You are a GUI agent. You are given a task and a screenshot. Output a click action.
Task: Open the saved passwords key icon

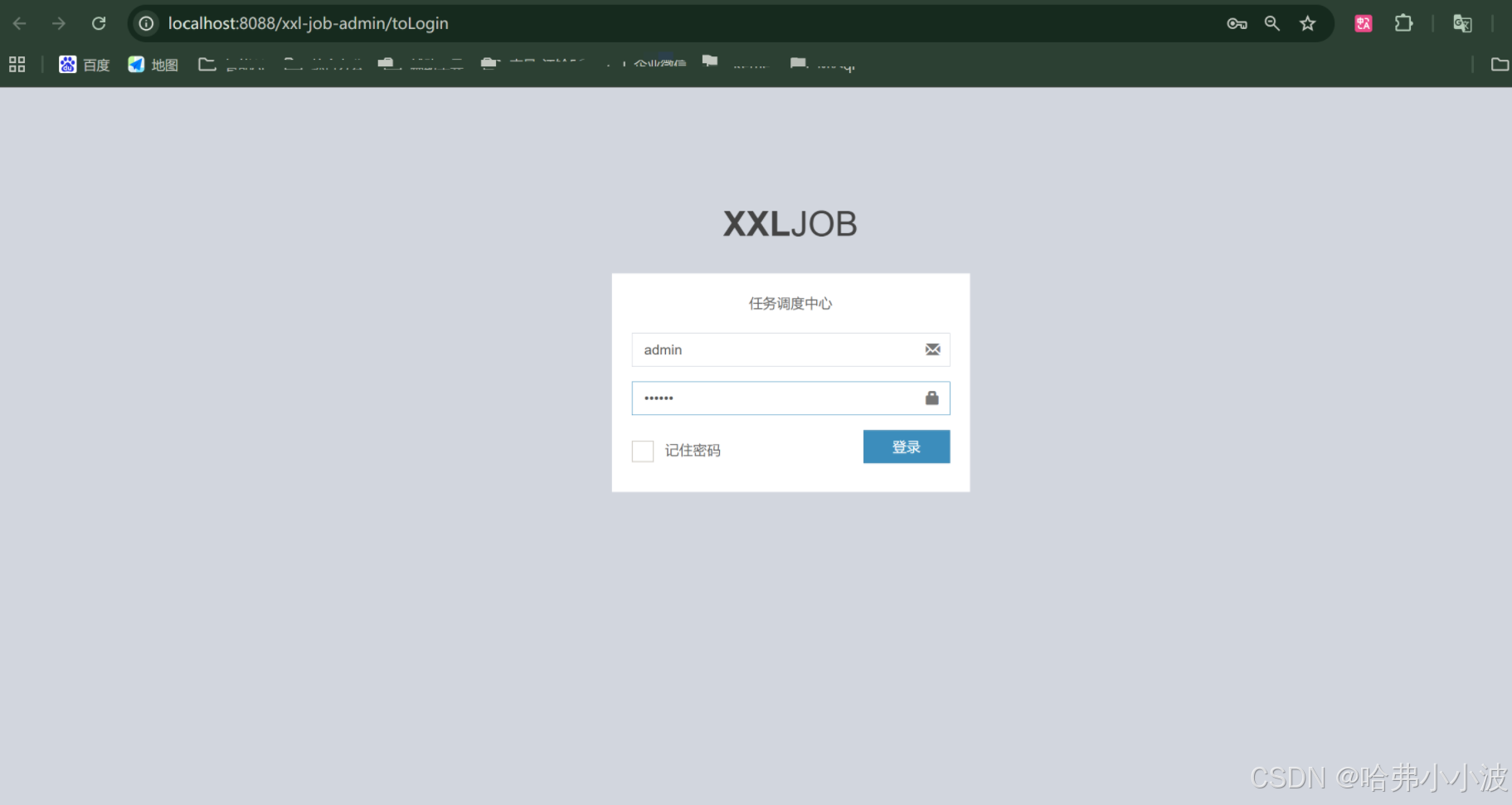pyautogui.click(x=1237, y=23)
